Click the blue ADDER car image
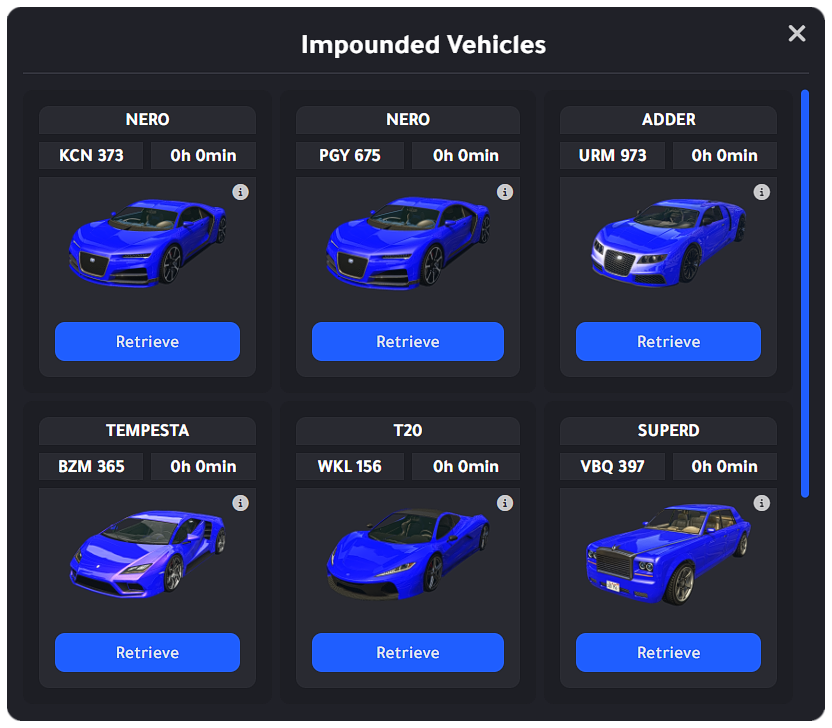This screenshot has height=728, width=832. (668, 244)
